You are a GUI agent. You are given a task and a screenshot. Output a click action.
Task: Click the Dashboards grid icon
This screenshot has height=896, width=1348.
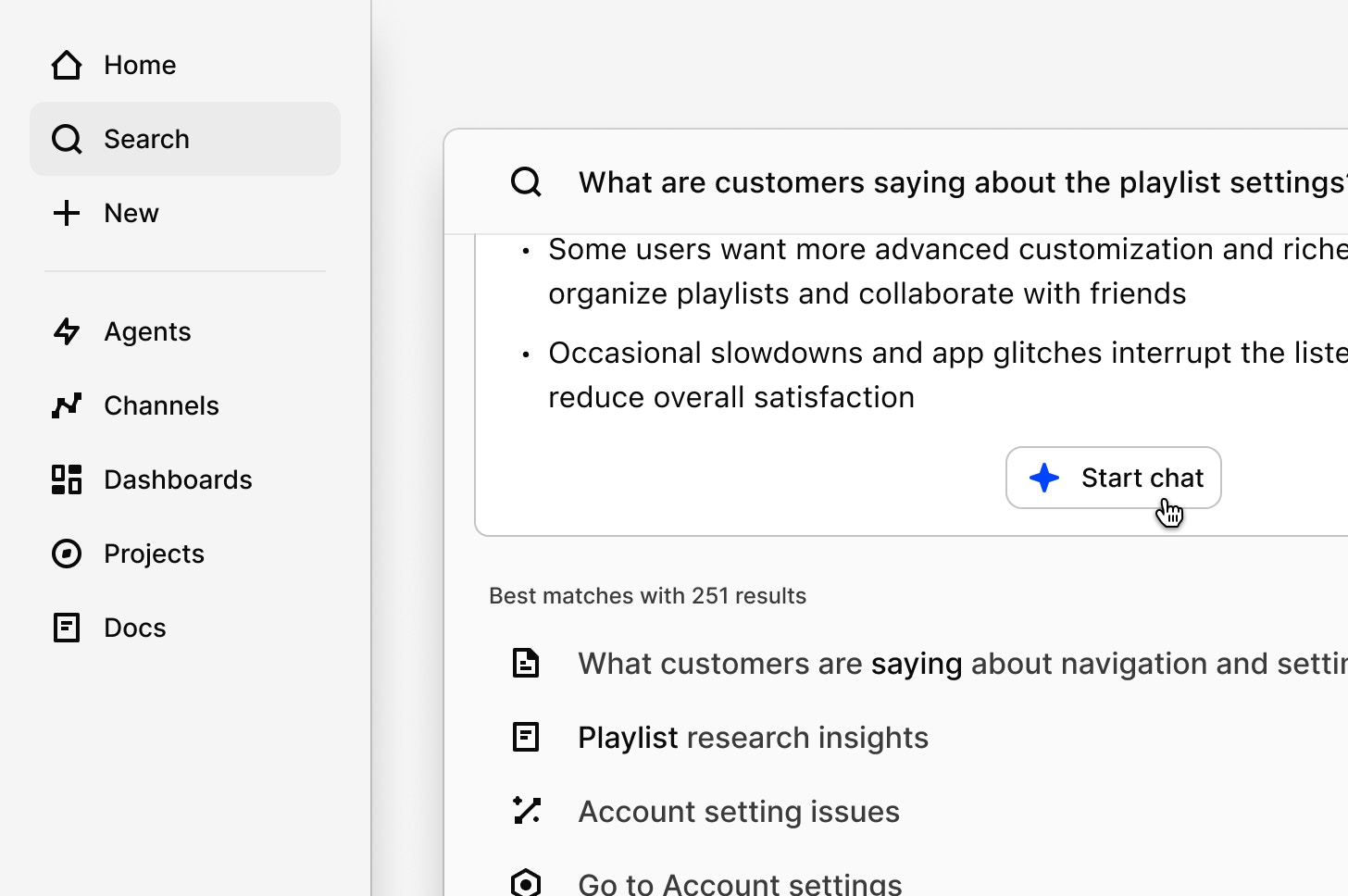67,479
